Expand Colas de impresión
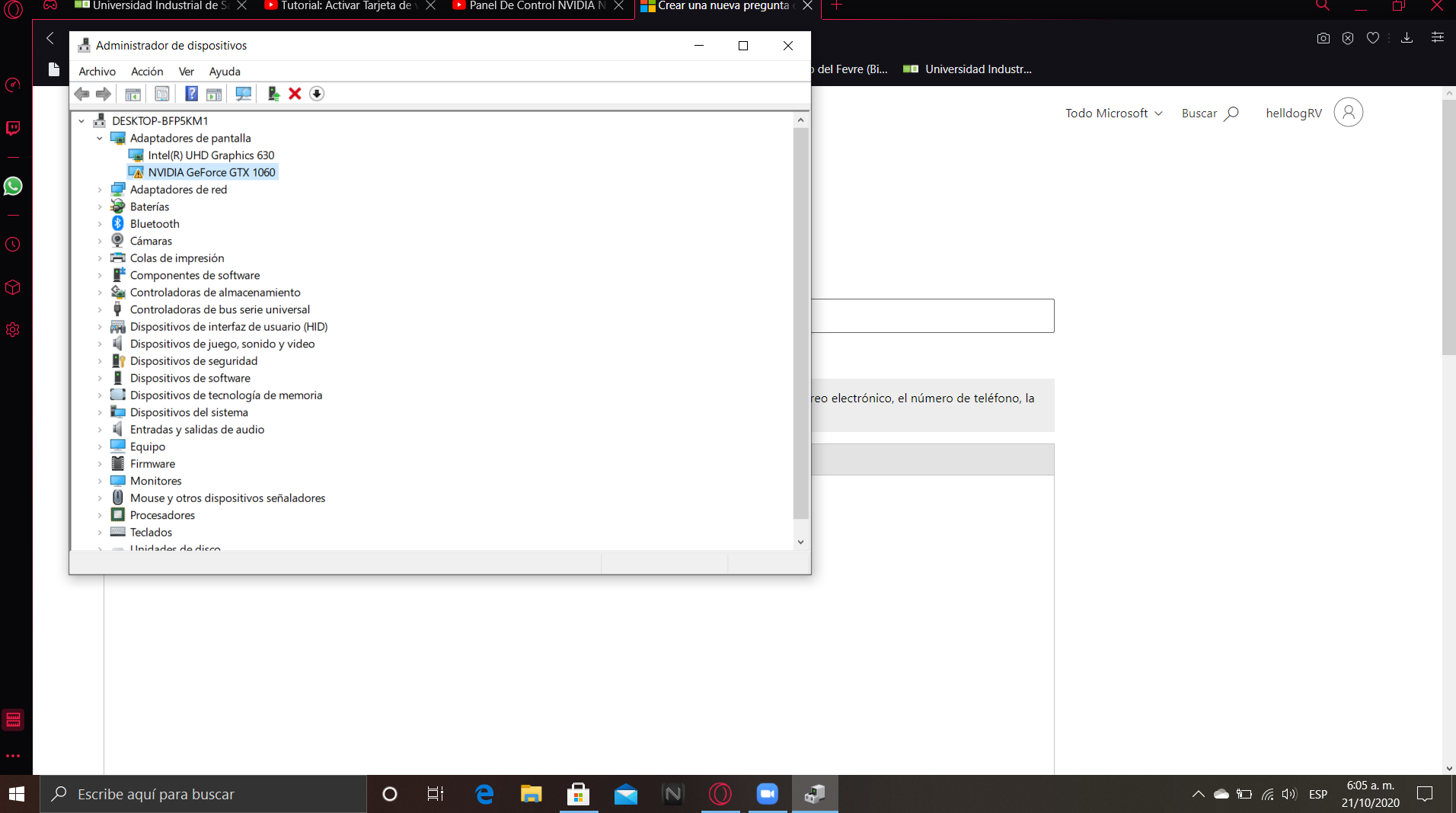 pyautogui.click(x=100, y=258)
